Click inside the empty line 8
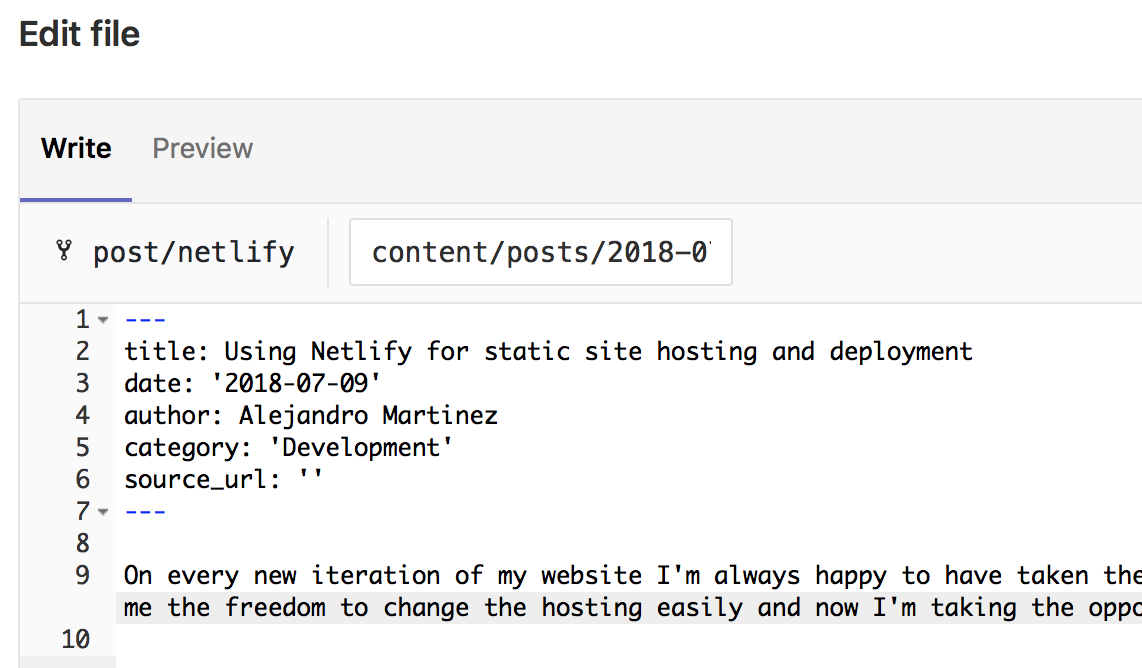 coord(200,543)
